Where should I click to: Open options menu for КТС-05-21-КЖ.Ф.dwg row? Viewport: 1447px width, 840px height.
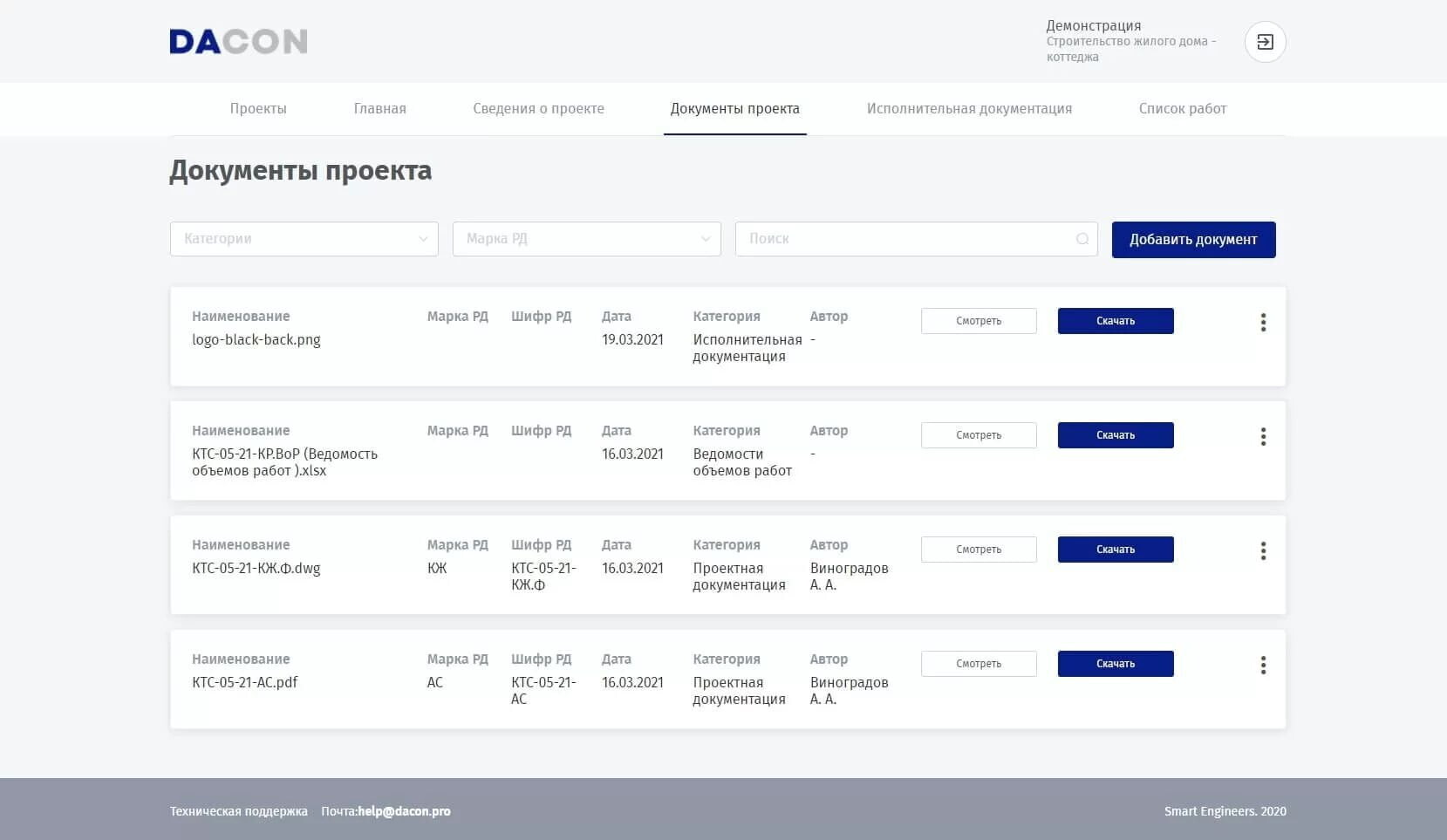pyautogui.click(x=1263, y=550)
